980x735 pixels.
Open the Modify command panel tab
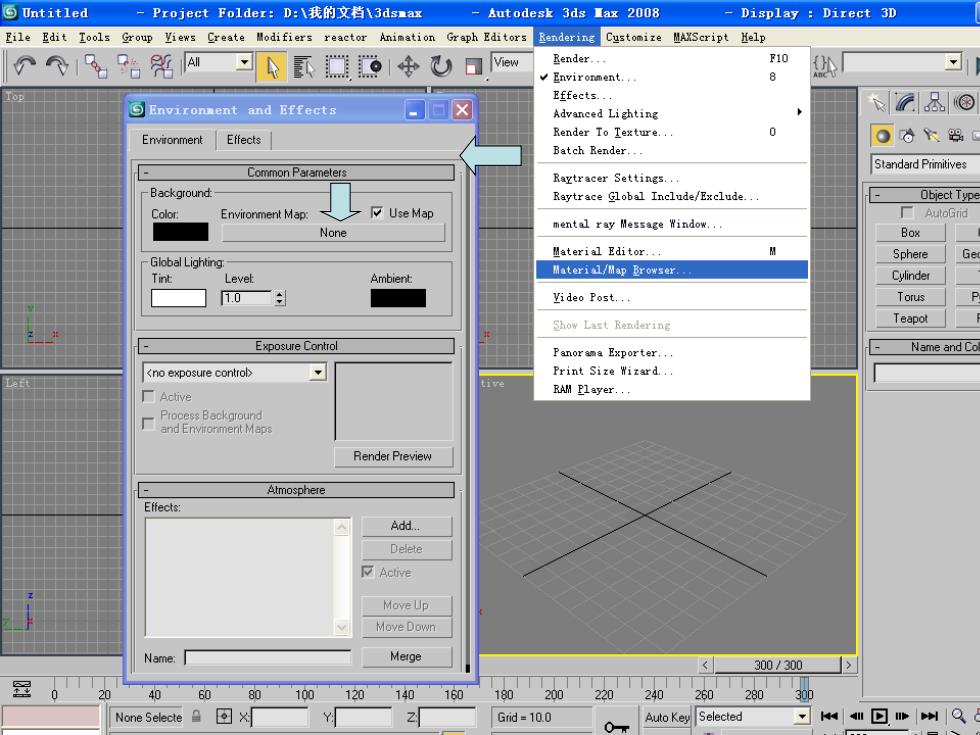tap(905, 102)
